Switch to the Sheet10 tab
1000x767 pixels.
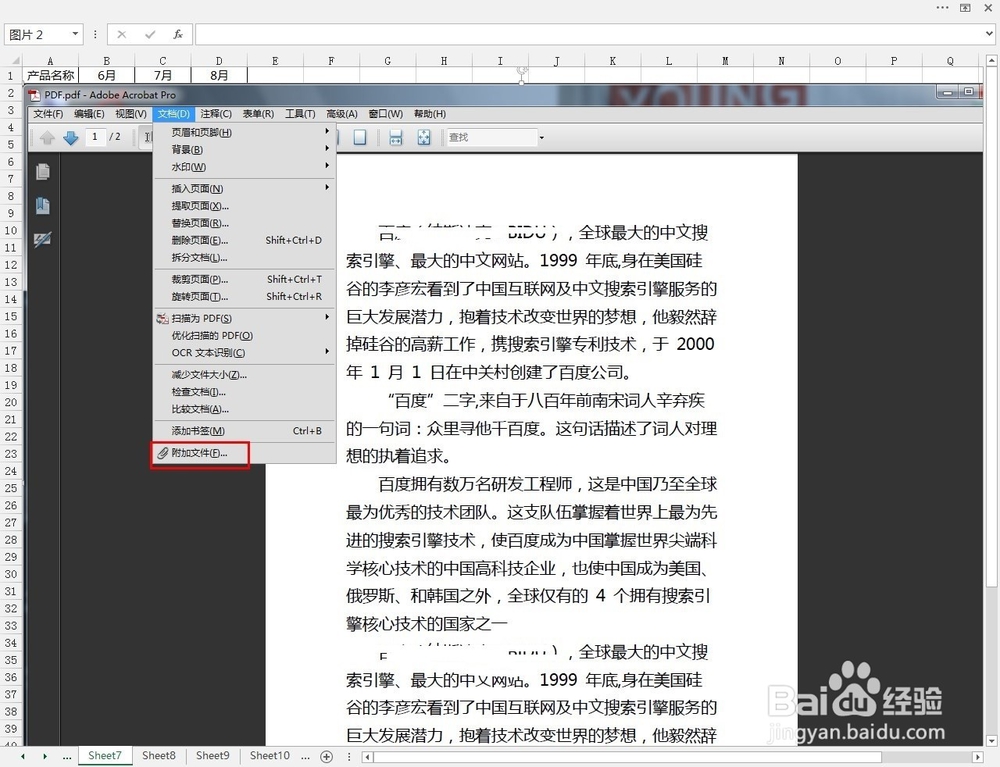pos(269,756)
